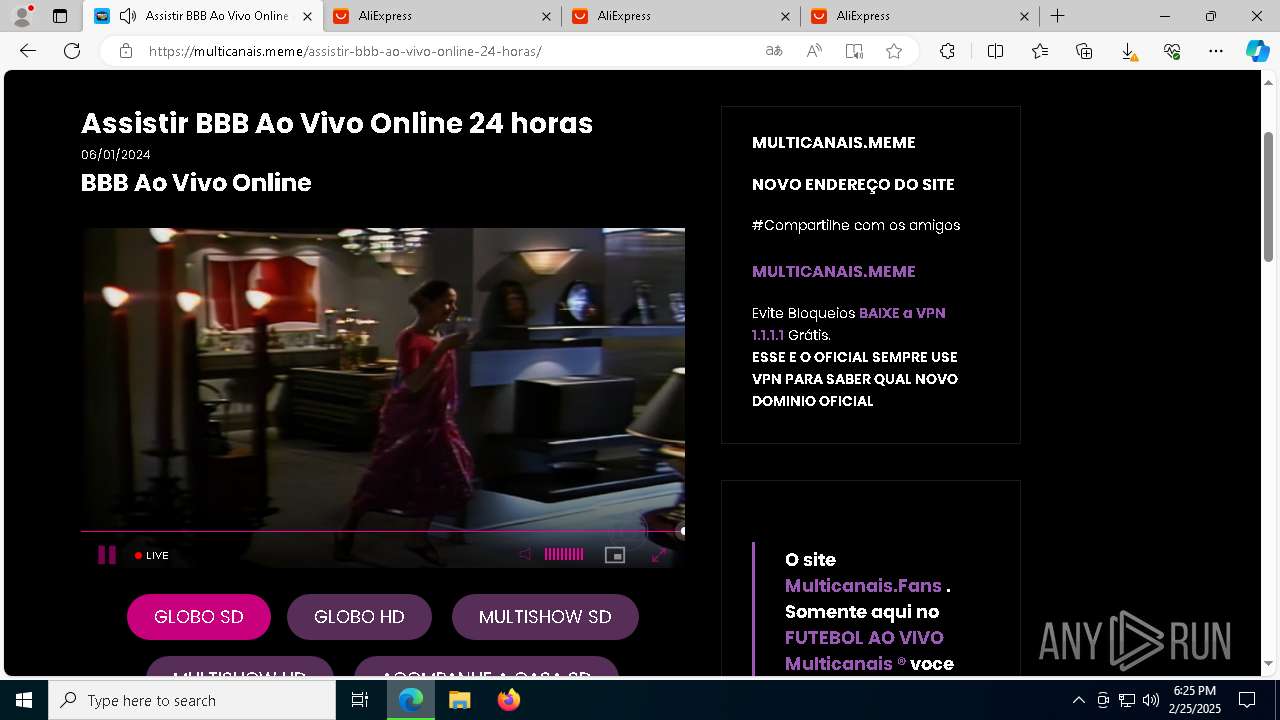Open the browser profile icon

point(22,15)
